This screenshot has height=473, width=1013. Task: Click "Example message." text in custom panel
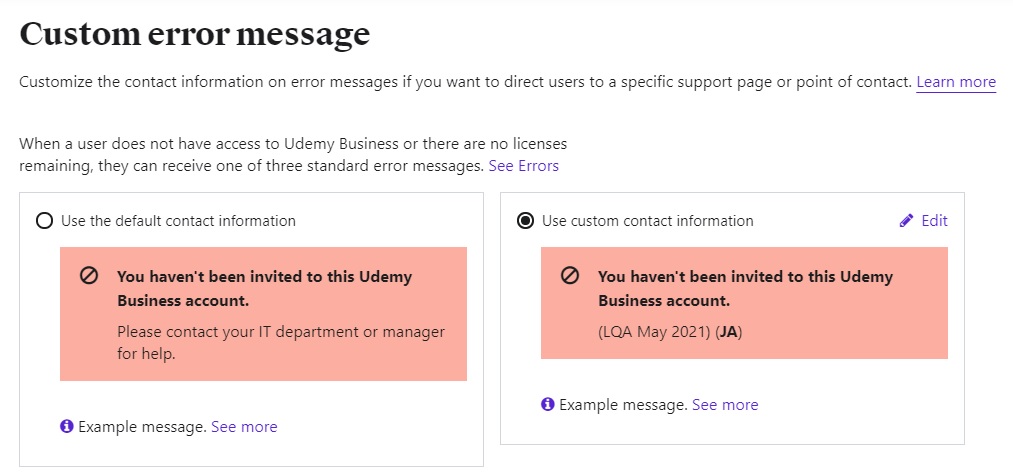[623, 405]
